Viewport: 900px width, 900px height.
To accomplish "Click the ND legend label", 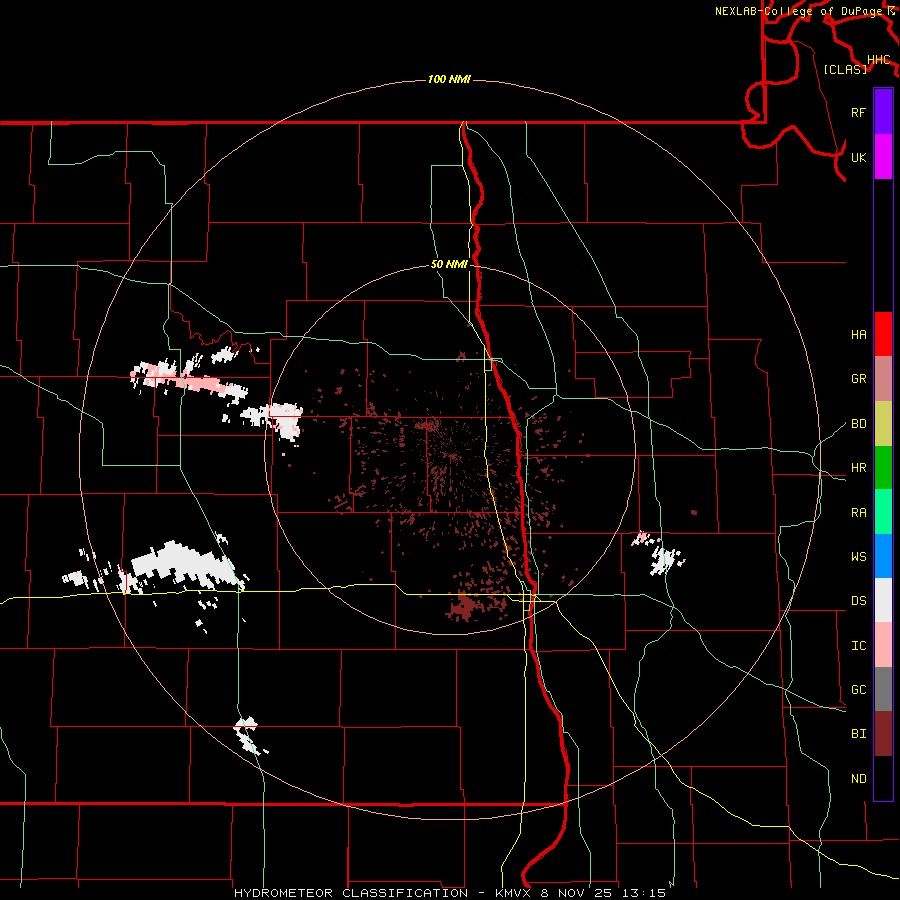I will point(859,779).
